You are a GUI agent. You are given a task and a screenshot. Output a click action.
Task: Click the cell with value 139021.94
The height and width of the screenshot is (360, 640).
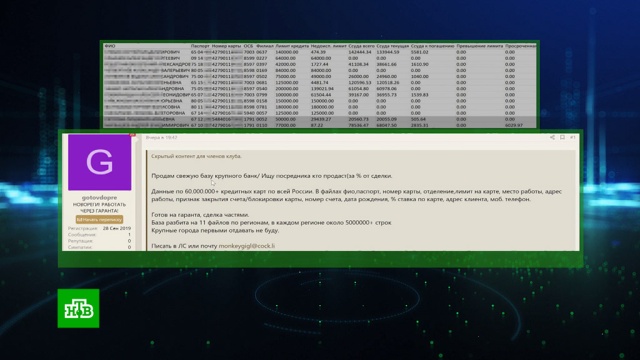coord(322,89)
